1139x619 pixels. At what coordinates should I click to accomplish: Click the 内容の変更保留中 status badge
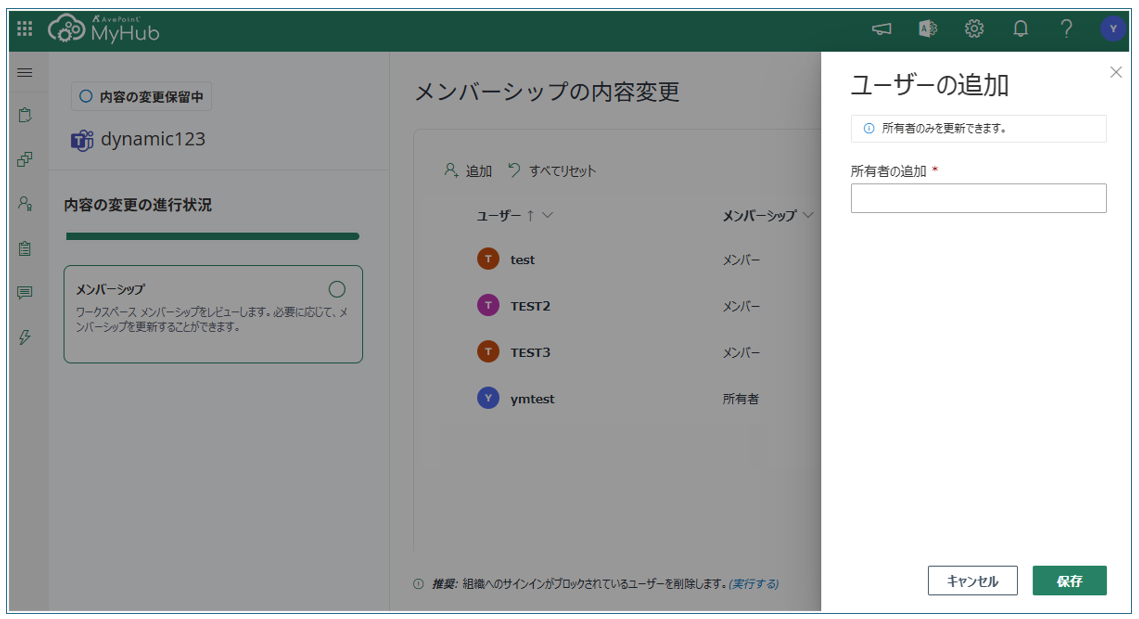(x=142, y=96)
